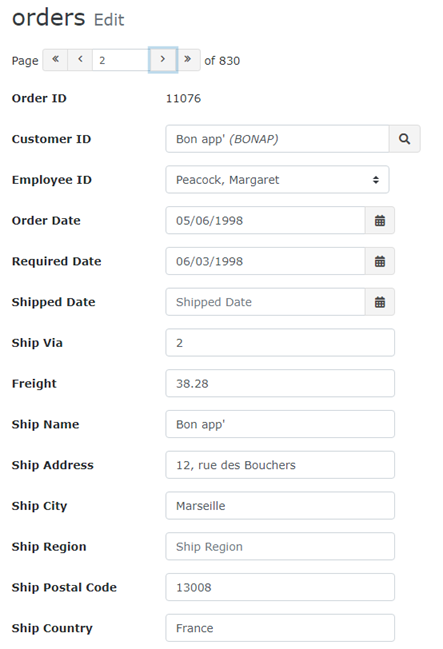Click the page number field
The image size is (443, 649).
(x=120, y=60)
